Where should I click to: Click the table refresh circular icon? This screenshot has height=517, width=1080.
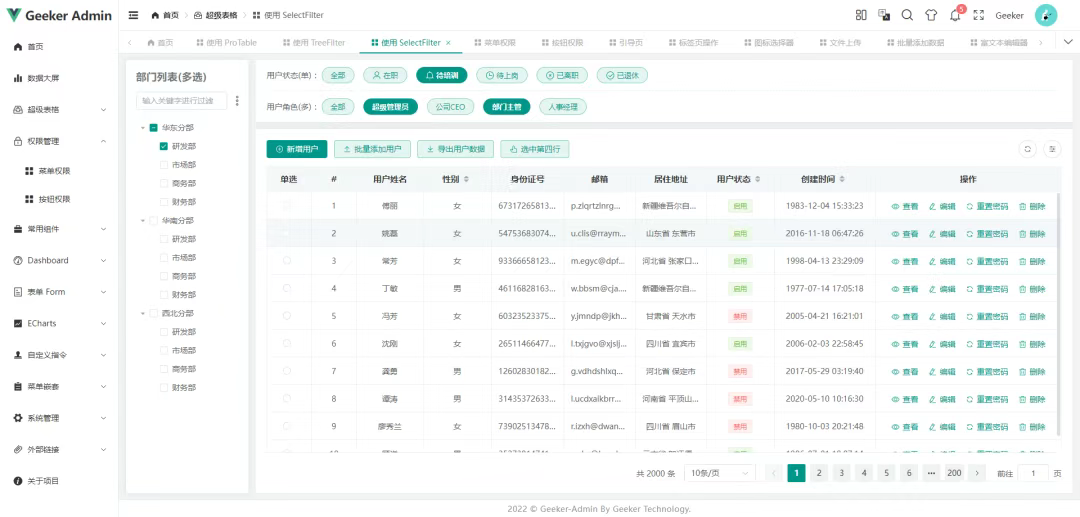(x=1027, y=149)
